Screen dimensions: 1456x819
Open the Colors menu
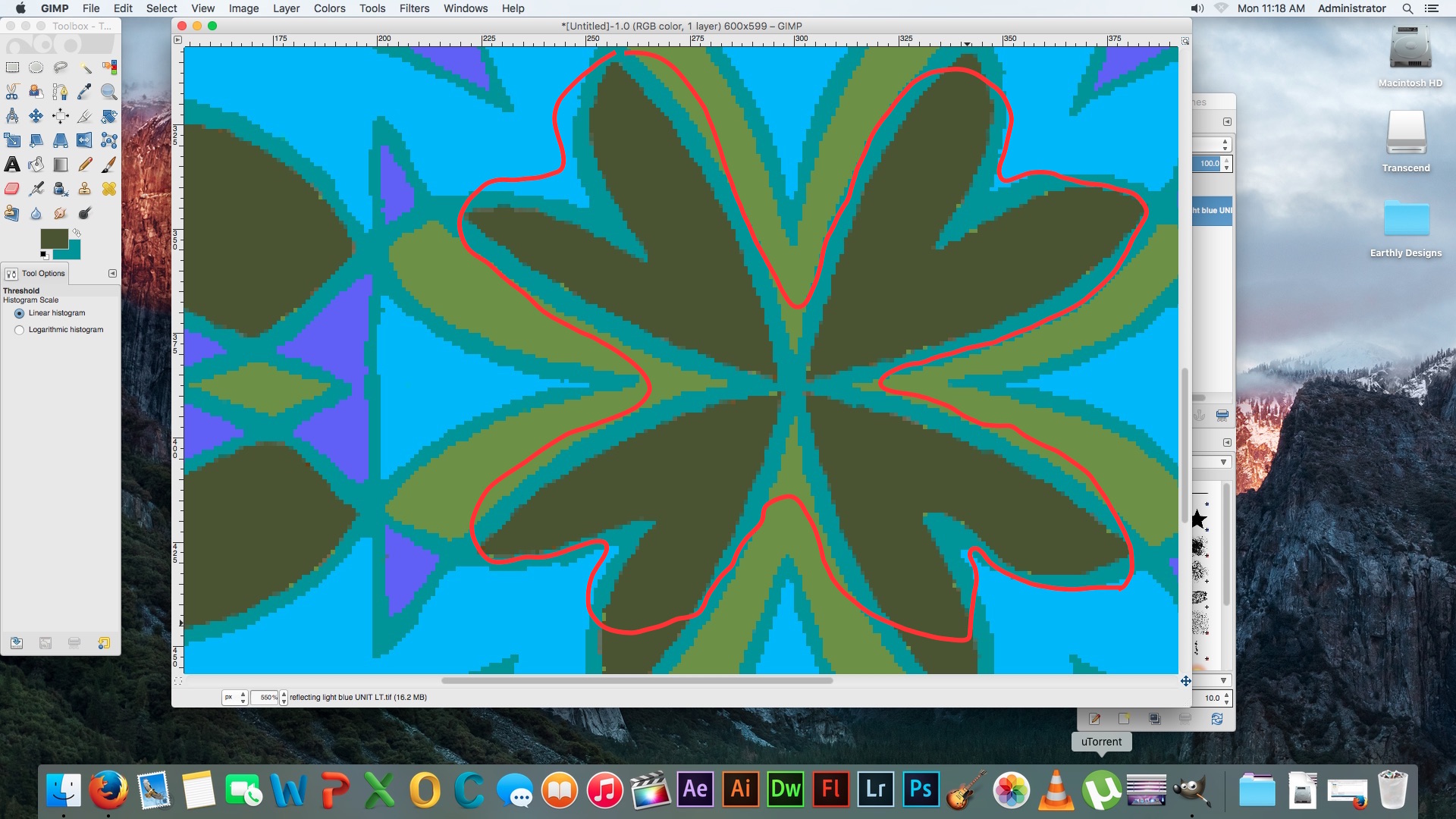(x=329, y=8)
